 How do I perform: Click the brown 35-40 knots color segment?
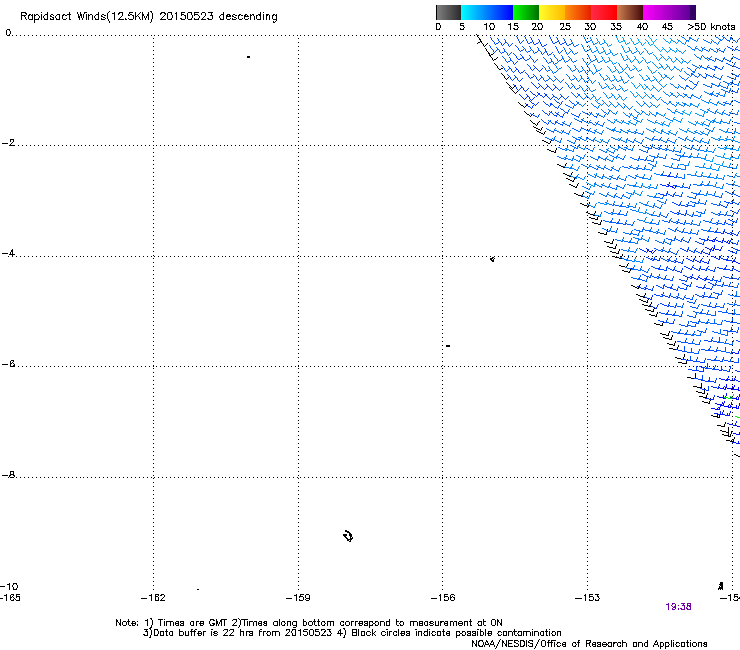coord(630,12)
